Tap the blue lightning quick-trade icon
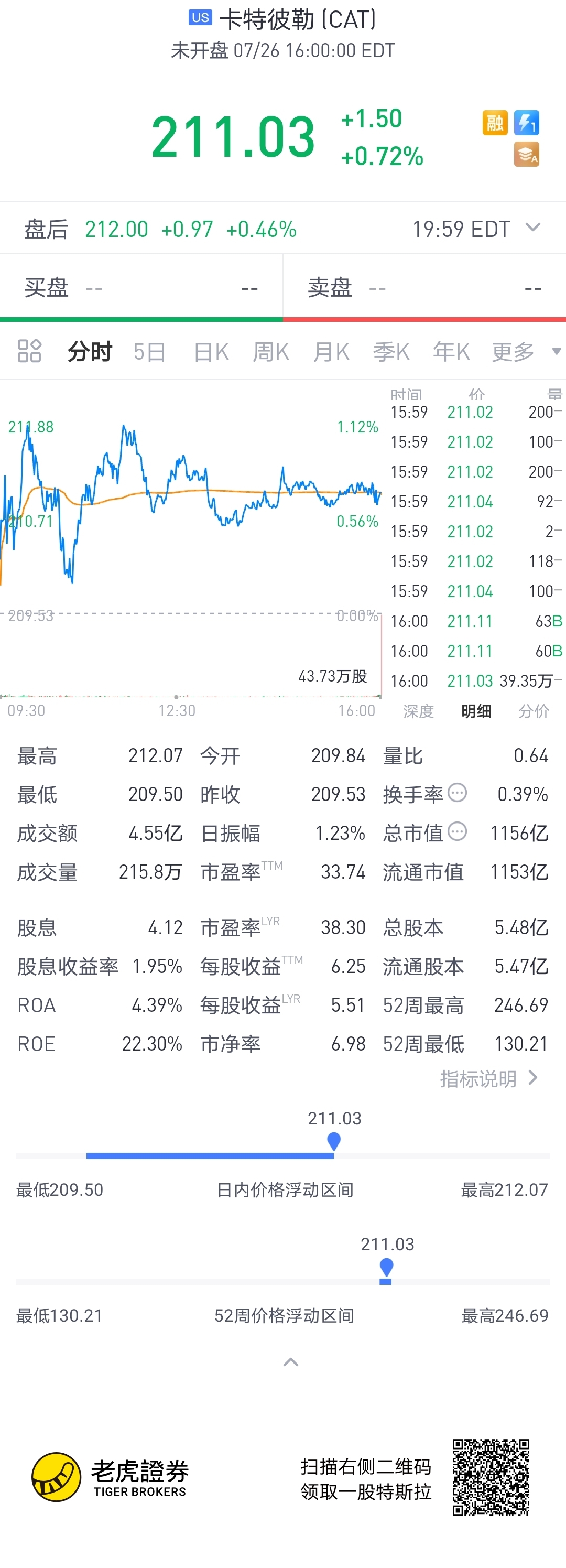The height and width of the screenshot is (1568, 566). click(x=527, y=123)
